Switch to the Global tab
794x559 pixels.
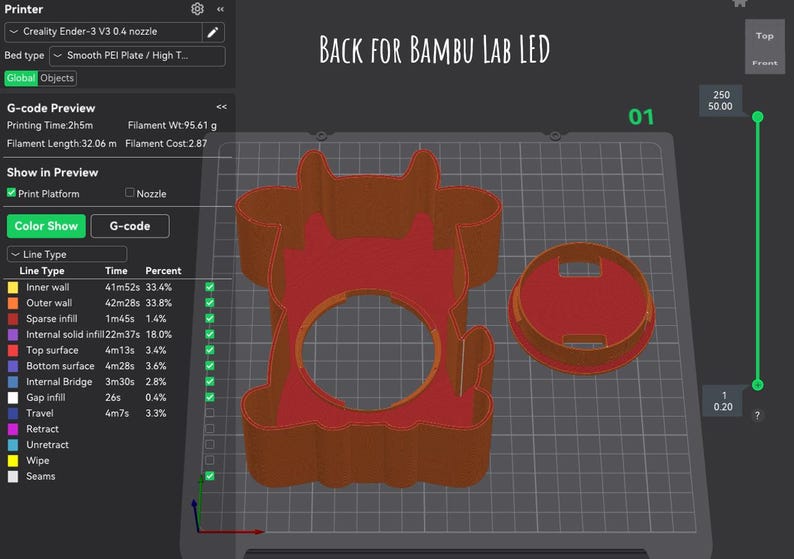pyautogui.click(x=21, y=78)
